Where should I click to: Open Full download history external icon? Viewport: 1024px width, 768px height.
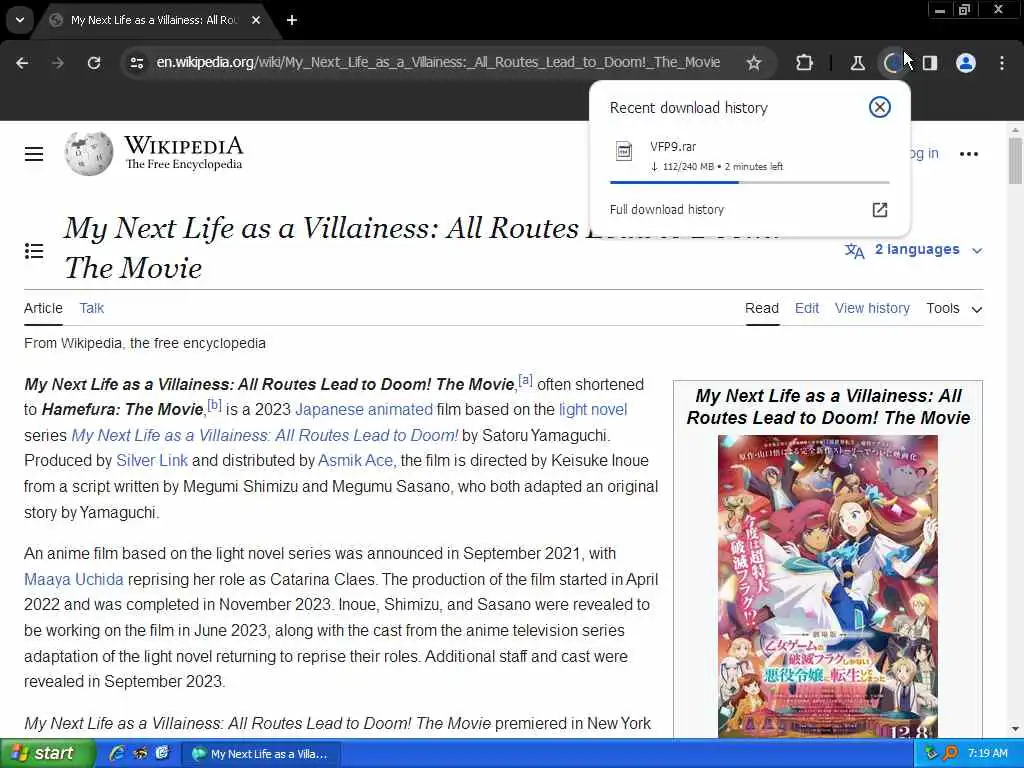pos(880,210)
